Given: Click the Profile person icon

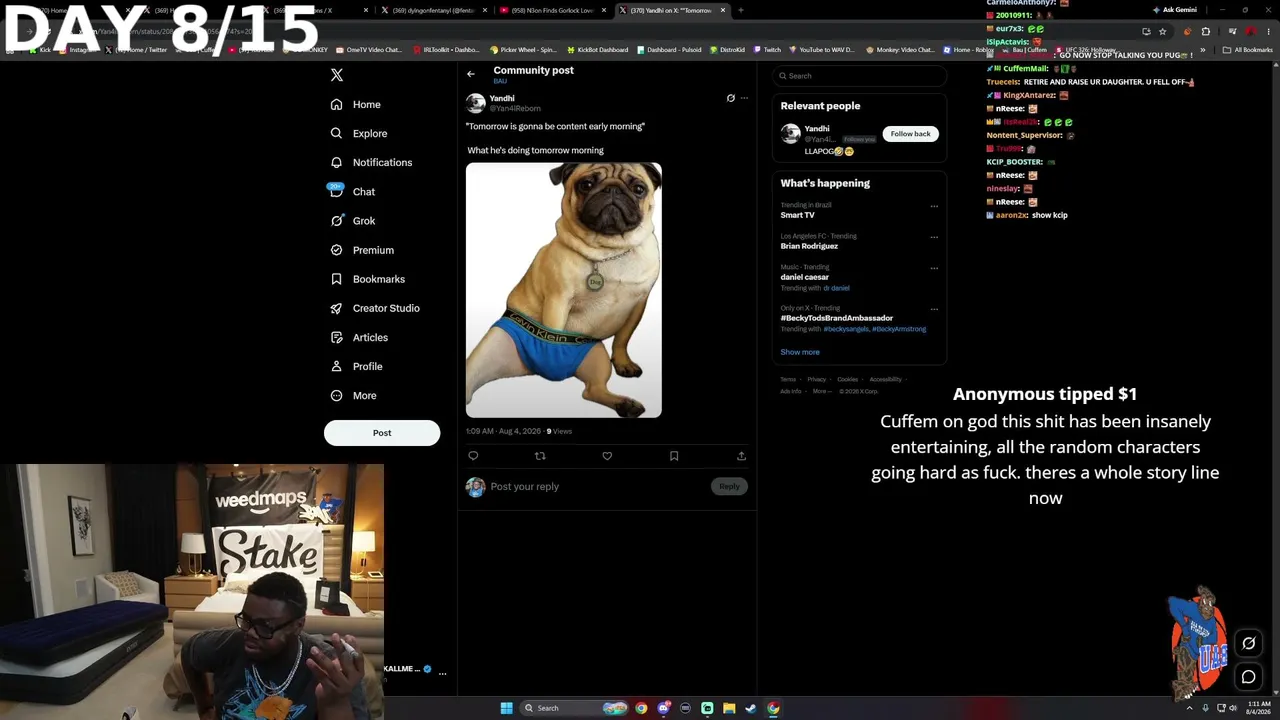Looking at the screenshot, I should click(336, 366).
